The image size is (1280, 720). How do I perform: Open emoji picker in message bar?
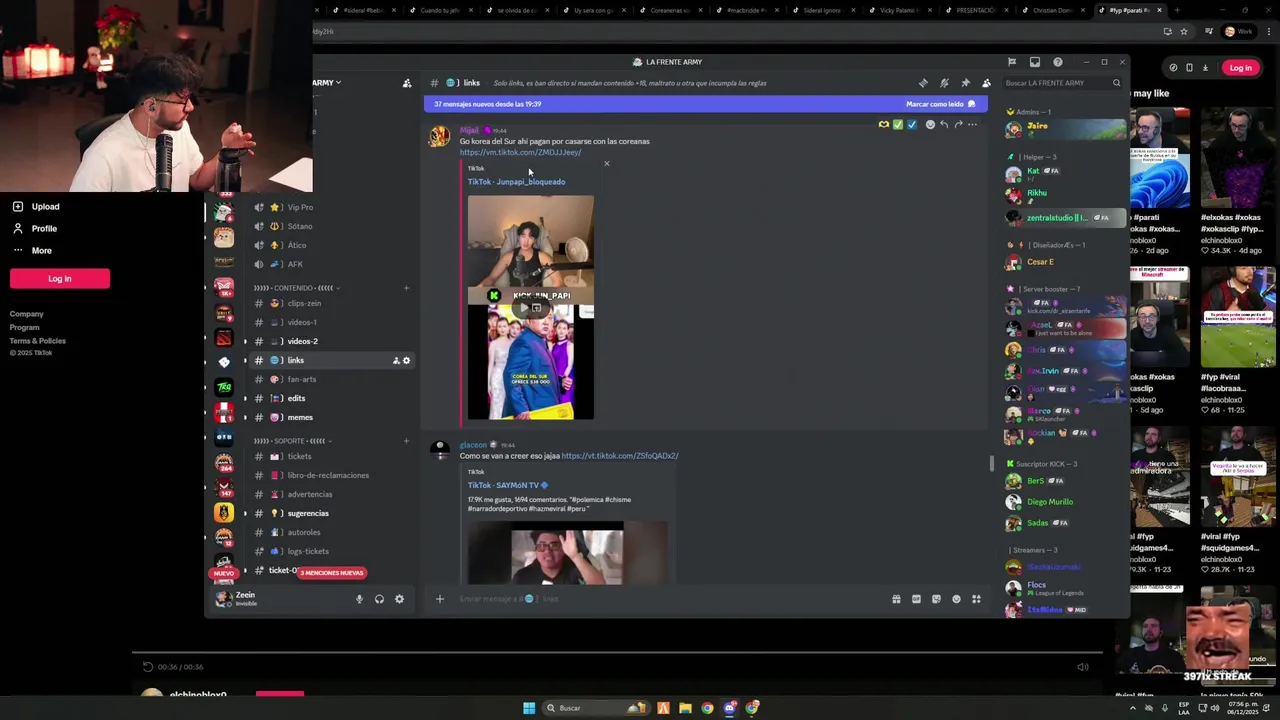pos(956,599)
